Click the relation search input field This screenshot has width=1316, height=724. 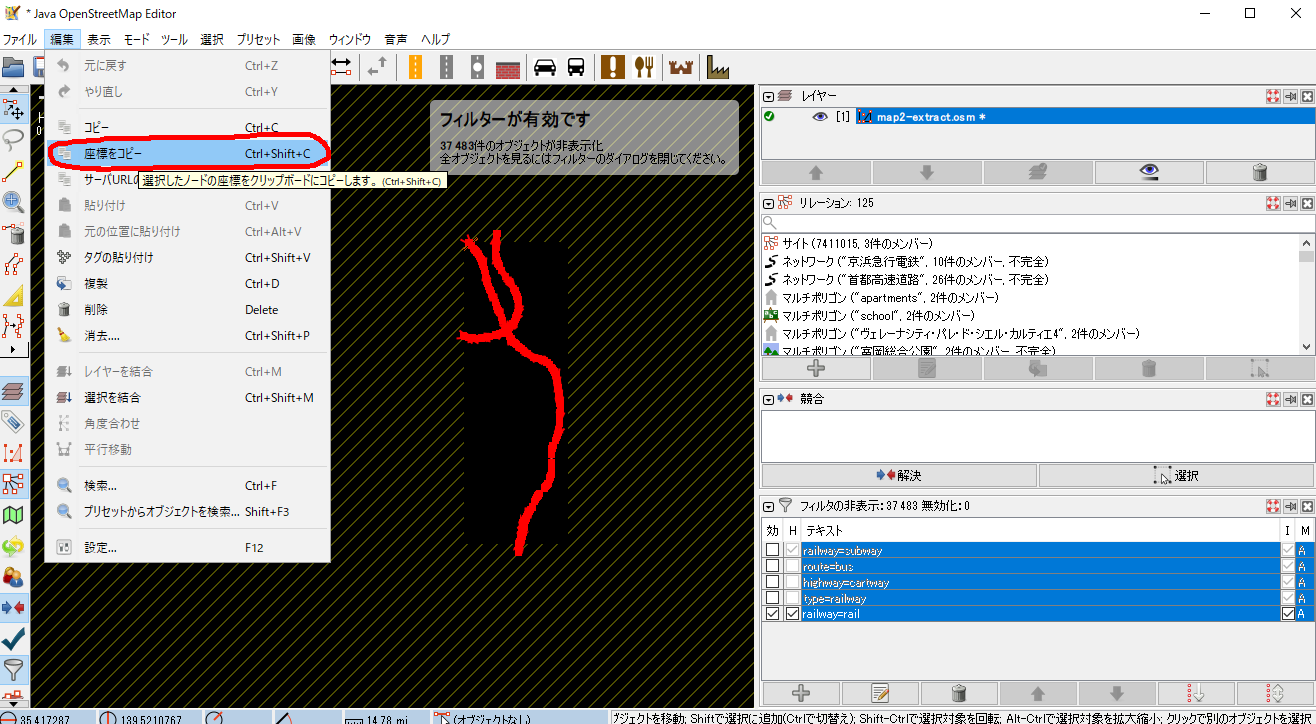pyautogui.click(x=1035, y=222)
